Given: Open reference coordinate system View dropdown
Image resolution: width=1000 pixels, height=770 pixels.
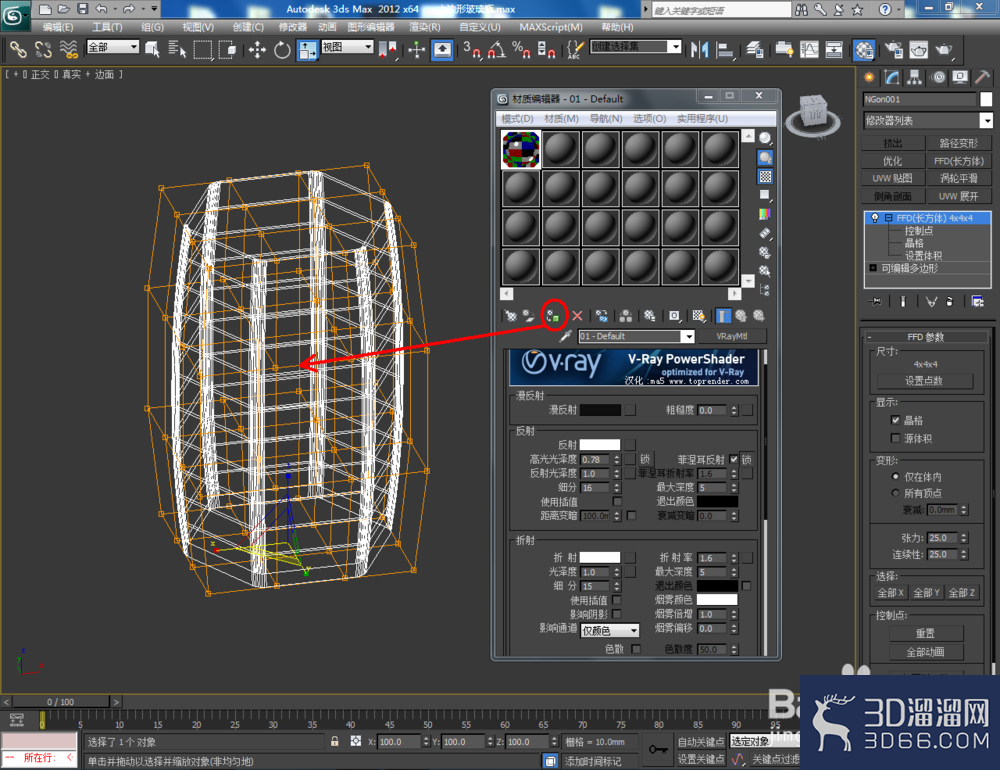Looking at the screenshot, I should pos(347,47).
